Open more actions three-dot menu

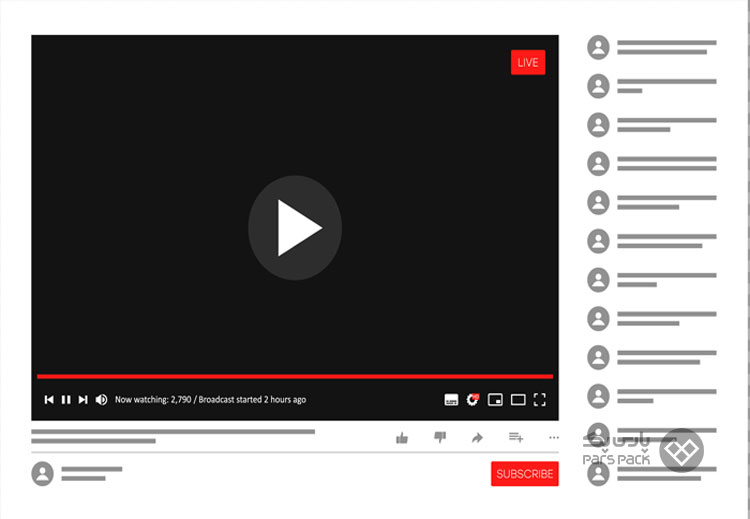[x=554, y=437]
